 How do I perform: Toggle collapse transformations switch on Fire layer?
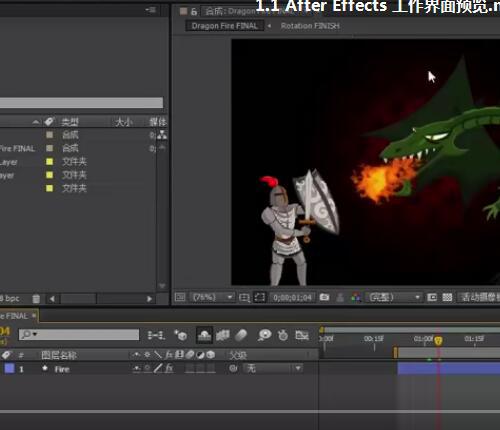tap(147, 369)
